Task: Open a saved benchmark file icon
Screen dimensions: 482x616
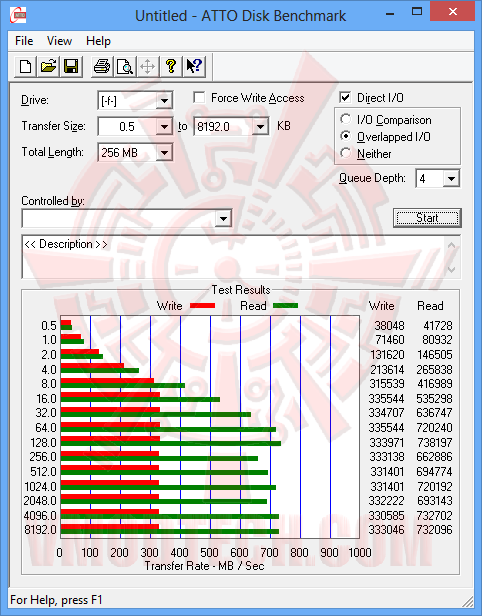Action: click(48, 66)
